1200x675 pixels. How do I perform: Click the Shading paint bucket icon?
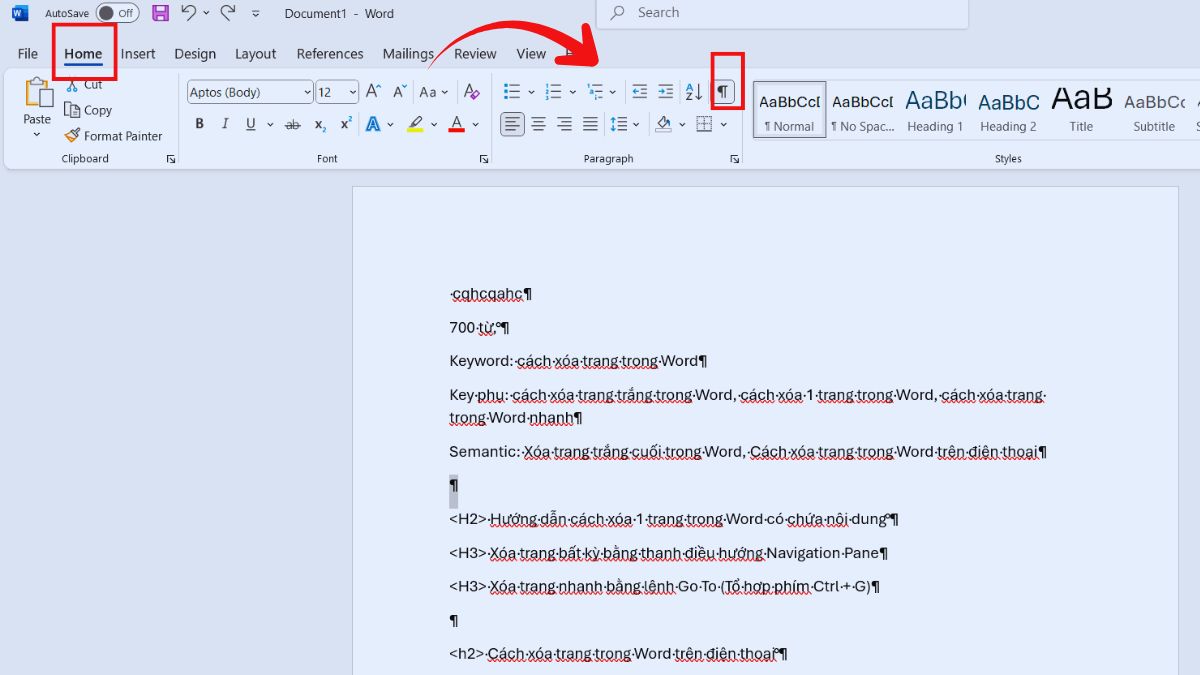click(x=663, y=124)
